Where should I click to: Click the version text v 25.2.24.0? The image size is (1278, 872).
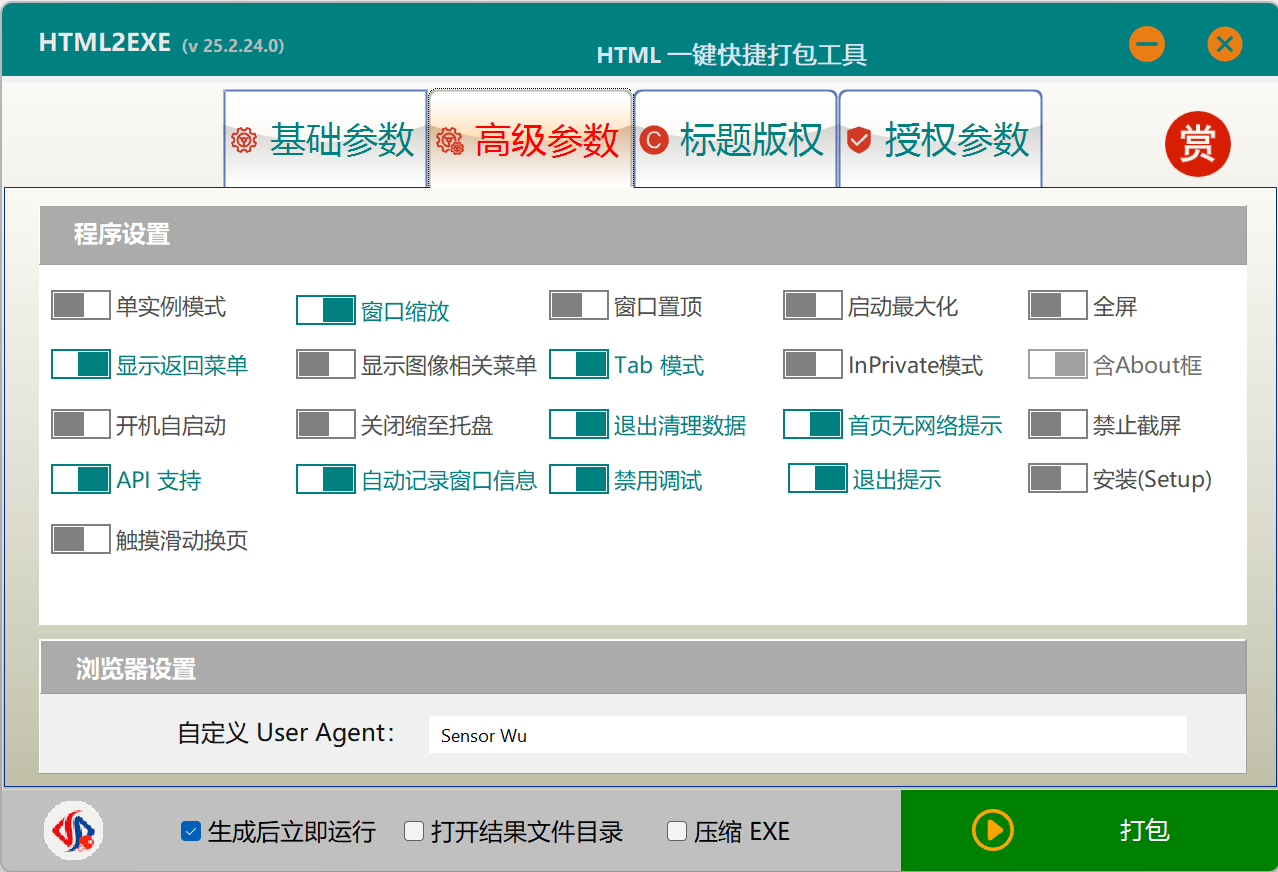pyautogui.click(x=233, y=46)
